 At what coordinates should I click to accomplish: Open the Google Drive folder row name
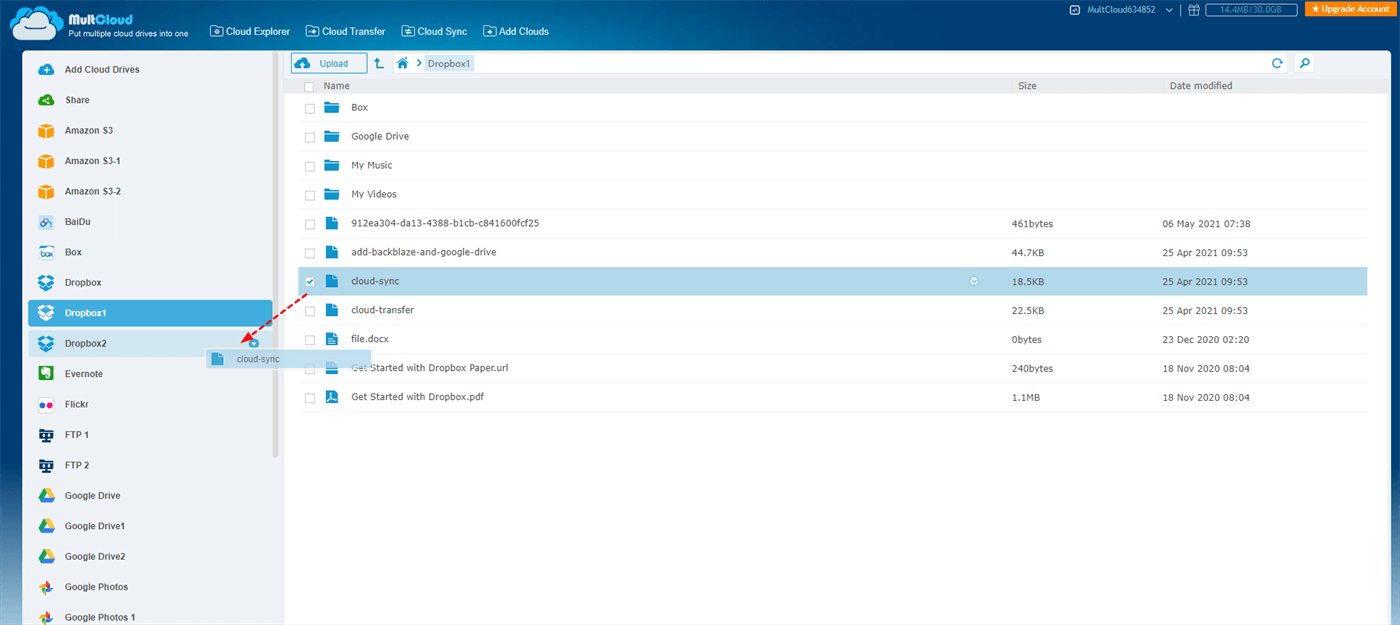point(380,136)
